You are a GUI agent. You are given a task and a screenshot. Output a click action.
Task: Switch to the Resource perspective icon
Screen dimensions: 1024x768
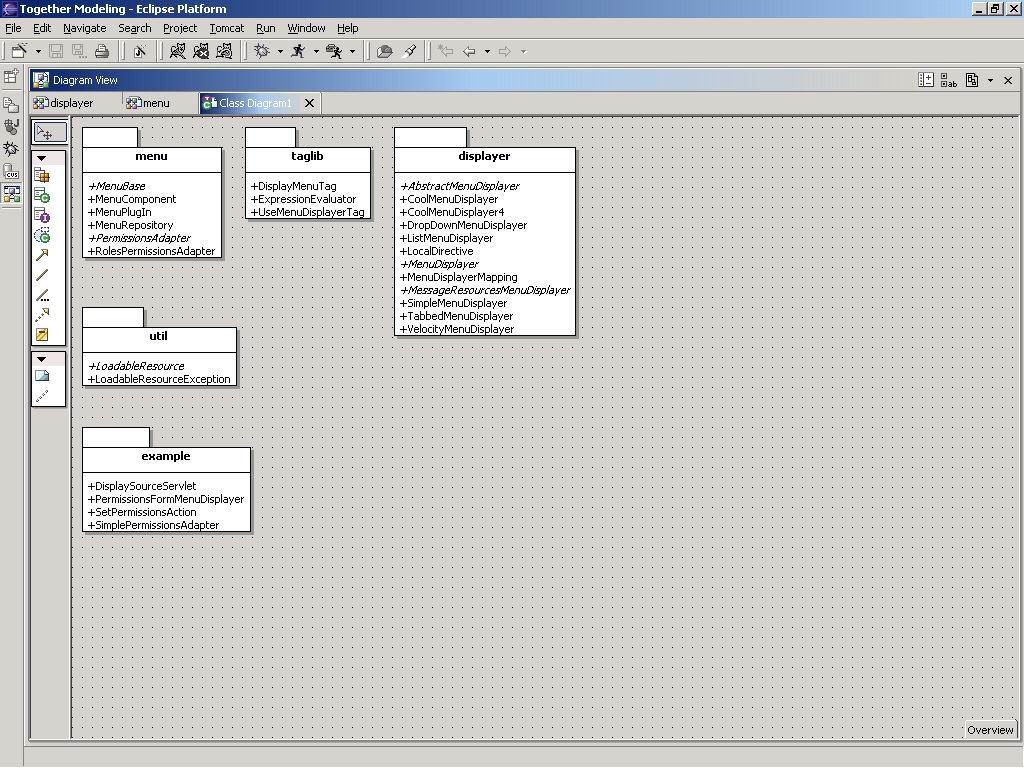(11, 104)
